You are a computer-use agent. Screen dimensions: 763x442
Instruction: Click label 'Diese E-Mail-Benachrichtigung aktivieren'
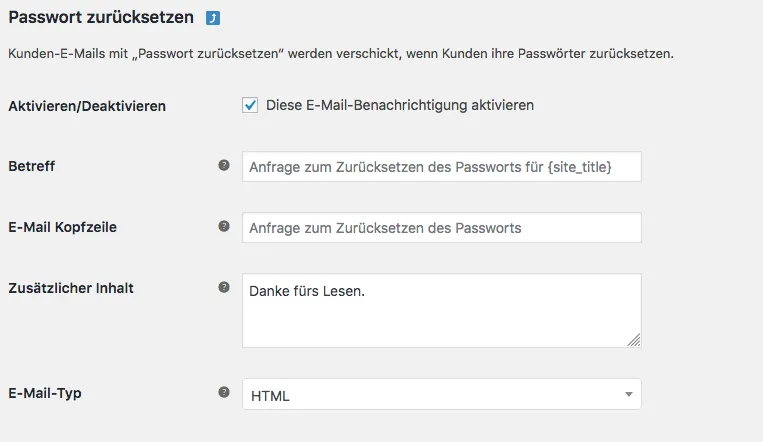(x=400, y=105)
